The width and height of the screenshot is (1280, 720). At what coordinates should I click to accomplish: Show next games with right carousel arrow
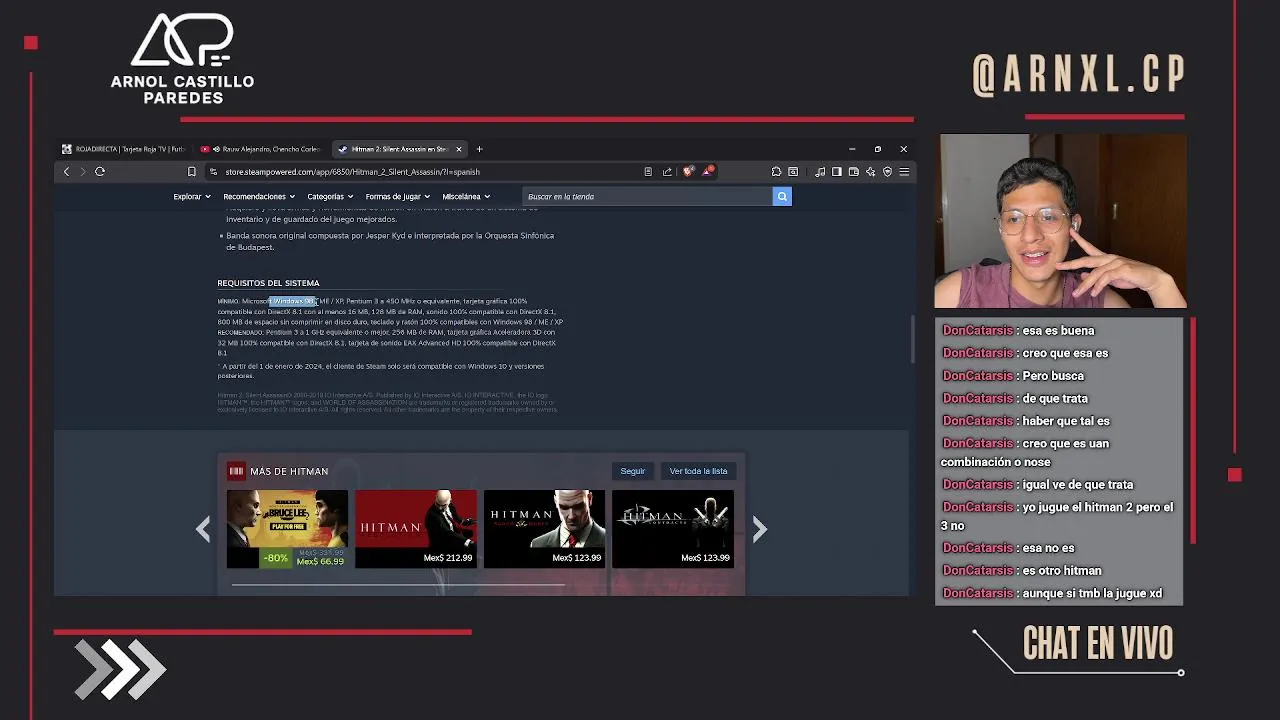759,529
